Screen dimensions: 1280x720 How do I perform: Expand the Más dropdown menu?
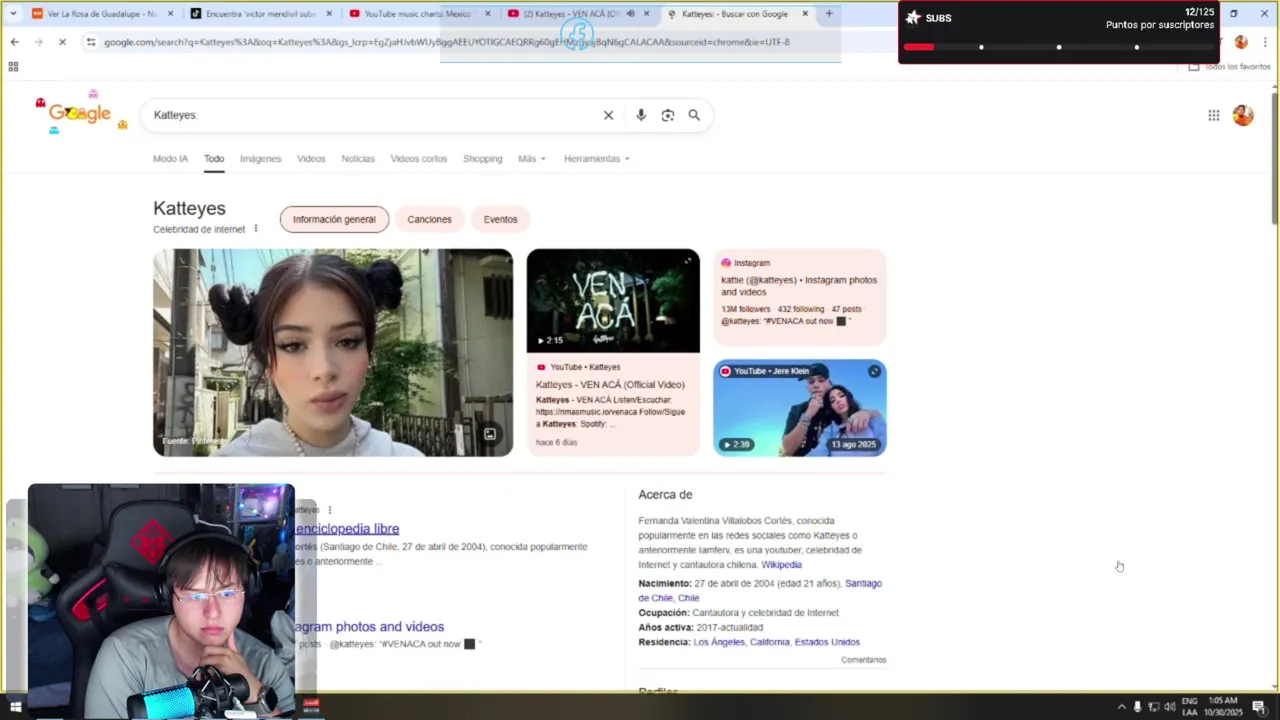pyautogui.click(x=532, y=159)
